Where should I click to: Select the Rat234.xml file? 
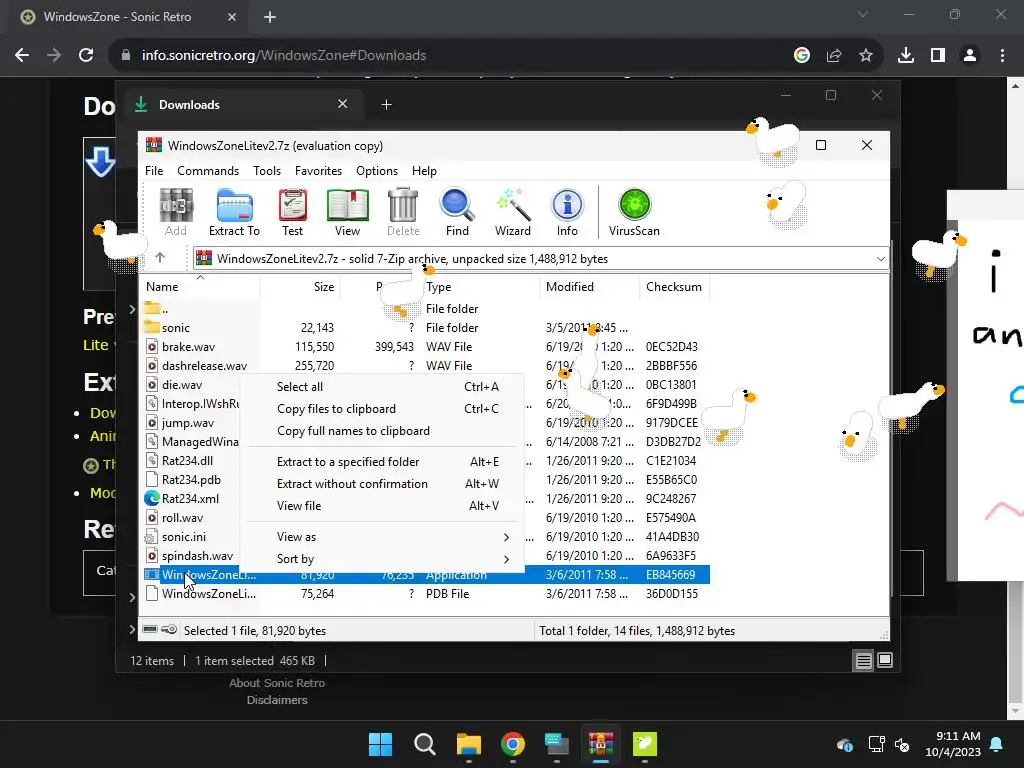point(191,499)
